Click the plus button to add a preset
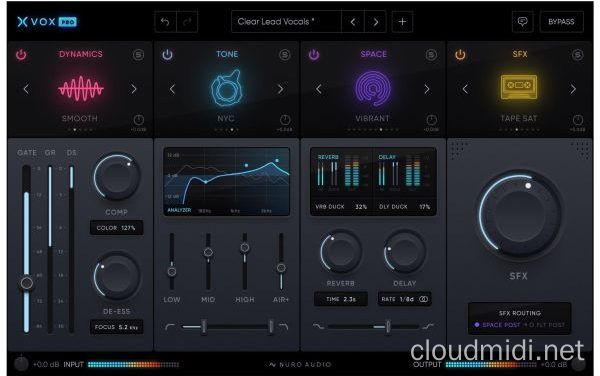Screen dimensions: 600x376 pos(402,22)
